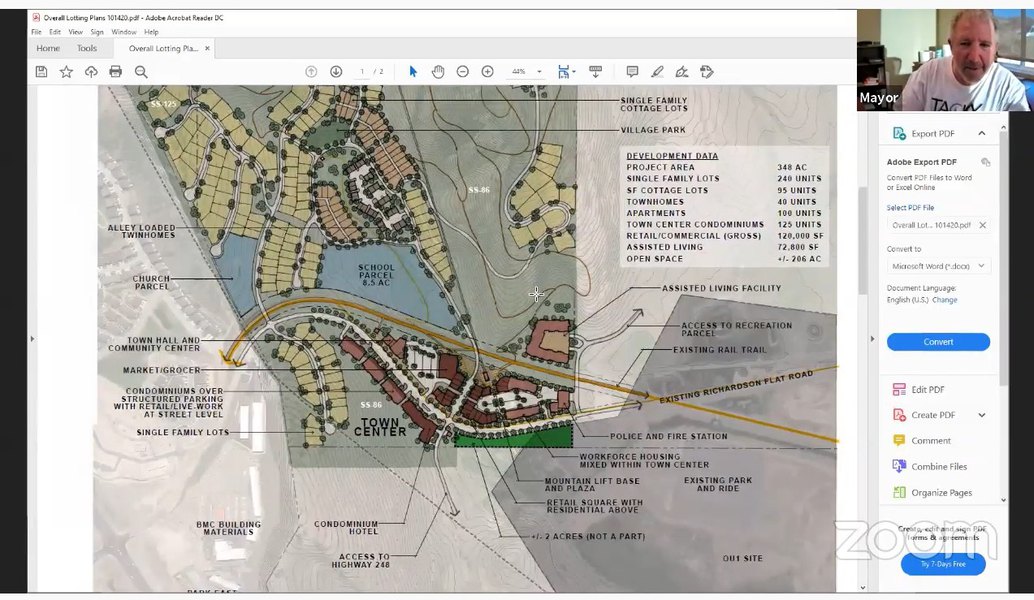Open the fit page options tool
Viewport: 1034px width, 600px height.
[566, 72]
